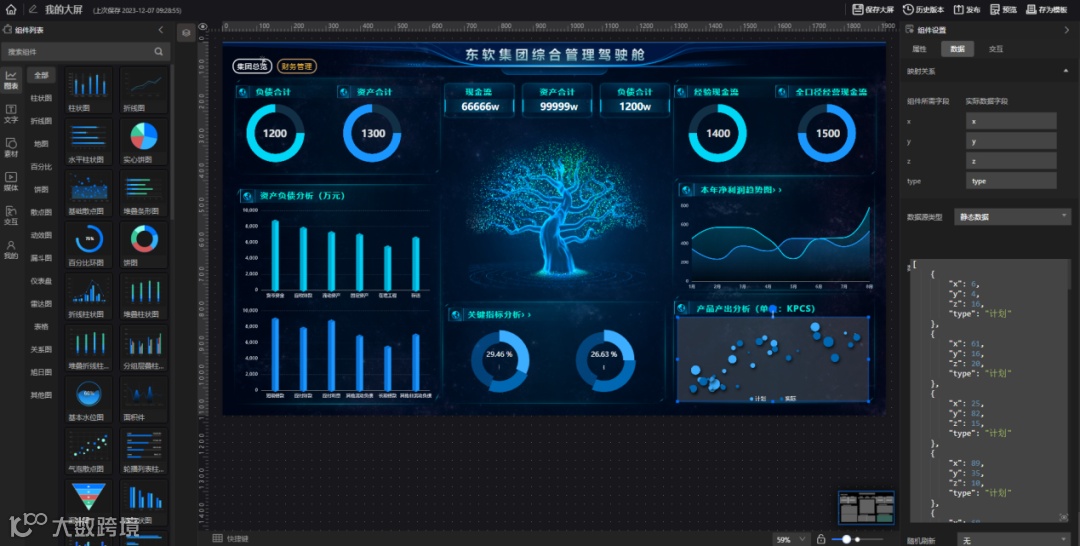This screenshot has height=546, width=1080.
Task: Open 历史版本 history versions
Action: [x=923, y=10]
